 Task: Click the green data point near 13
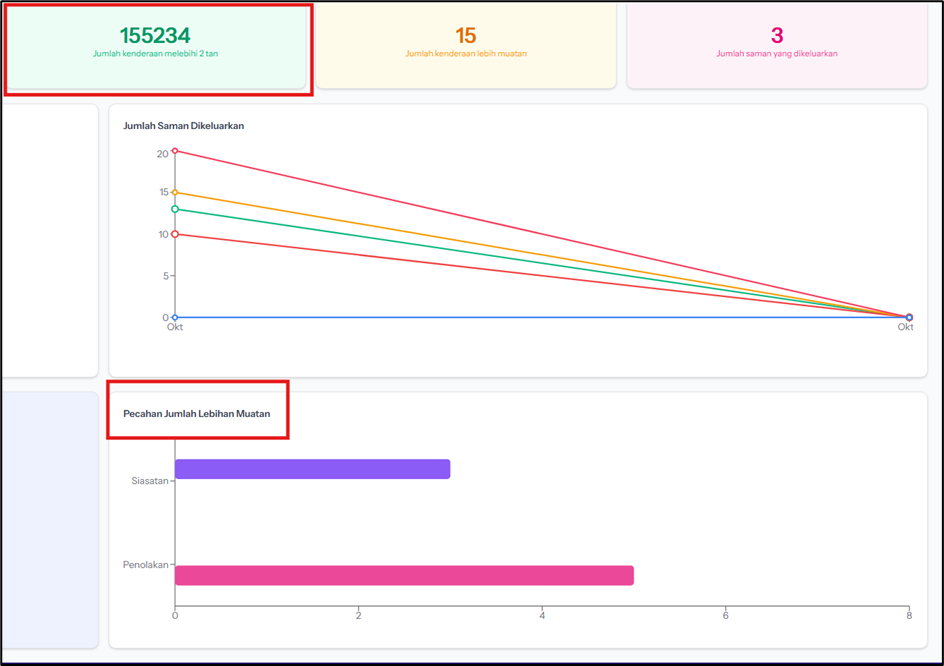coord(175,209)
